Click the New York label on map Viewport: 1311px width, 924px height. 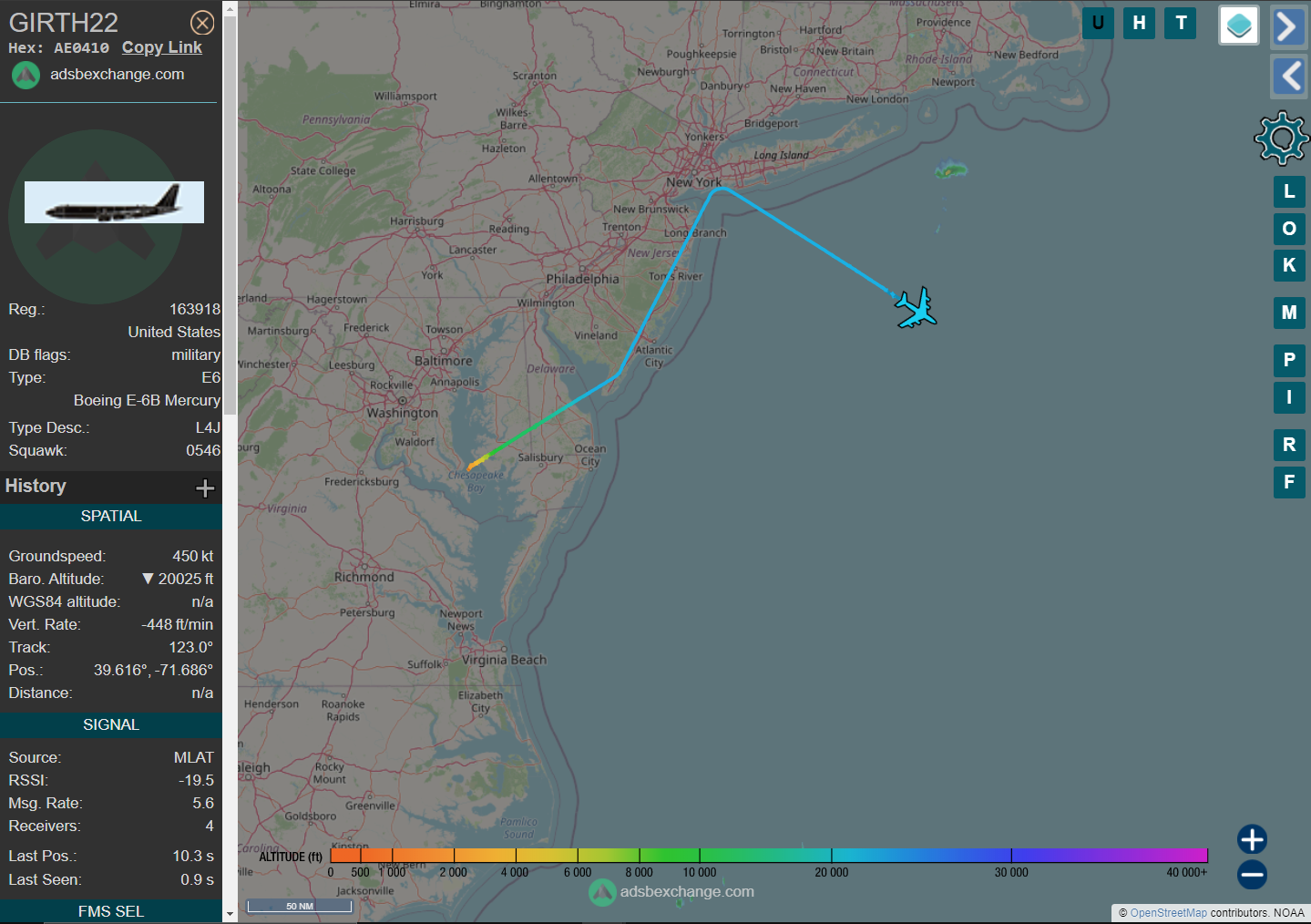pyautogui.click(x=693, y=182)
